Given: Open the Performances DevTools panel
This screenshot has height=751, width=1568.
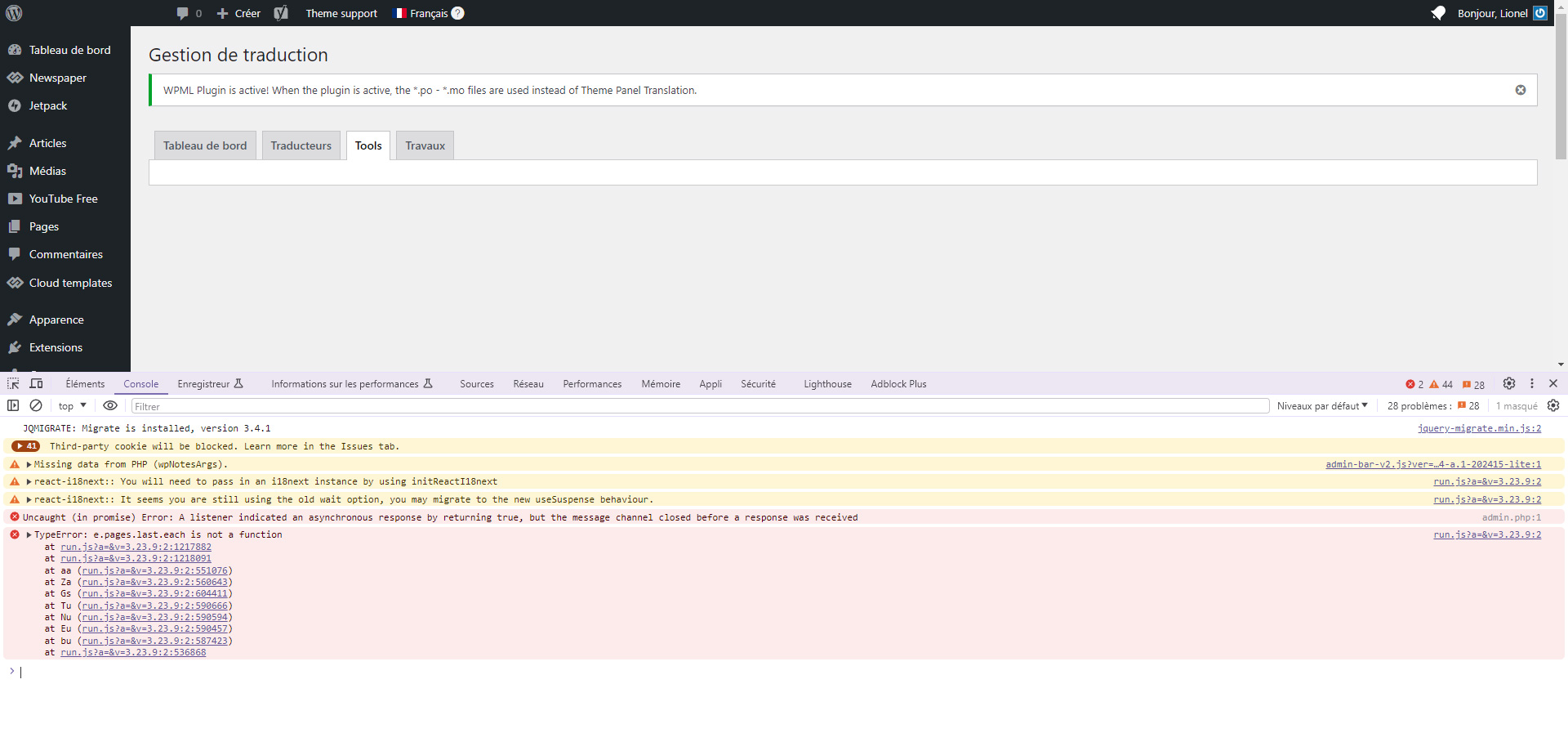Looking at the screenshot, I should 592,384.
